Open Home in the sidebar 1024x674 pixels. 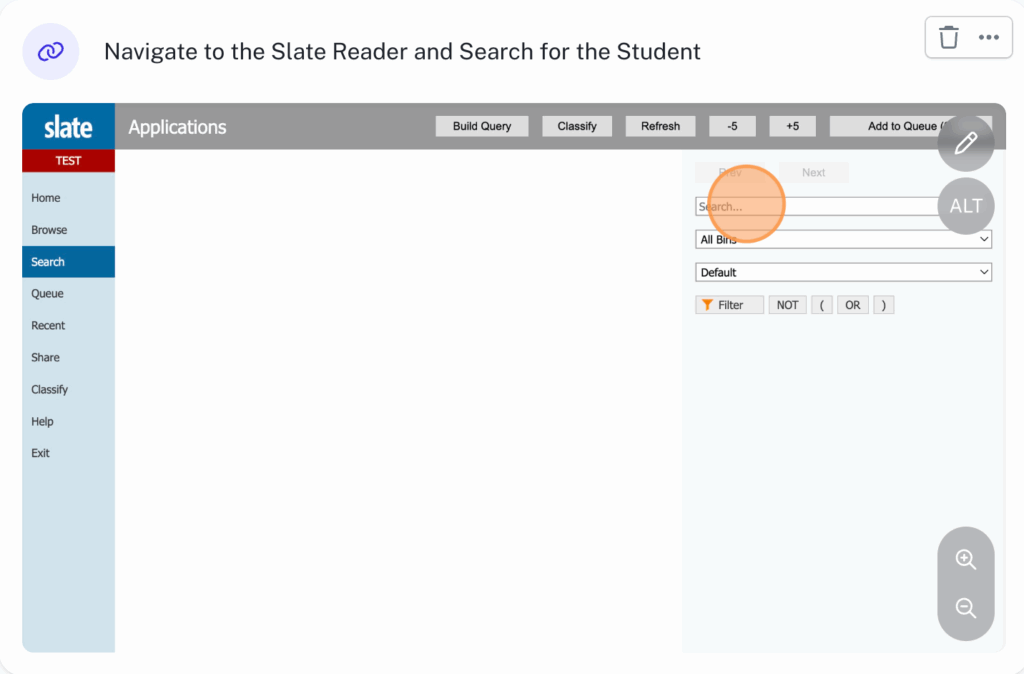[46, 198]
